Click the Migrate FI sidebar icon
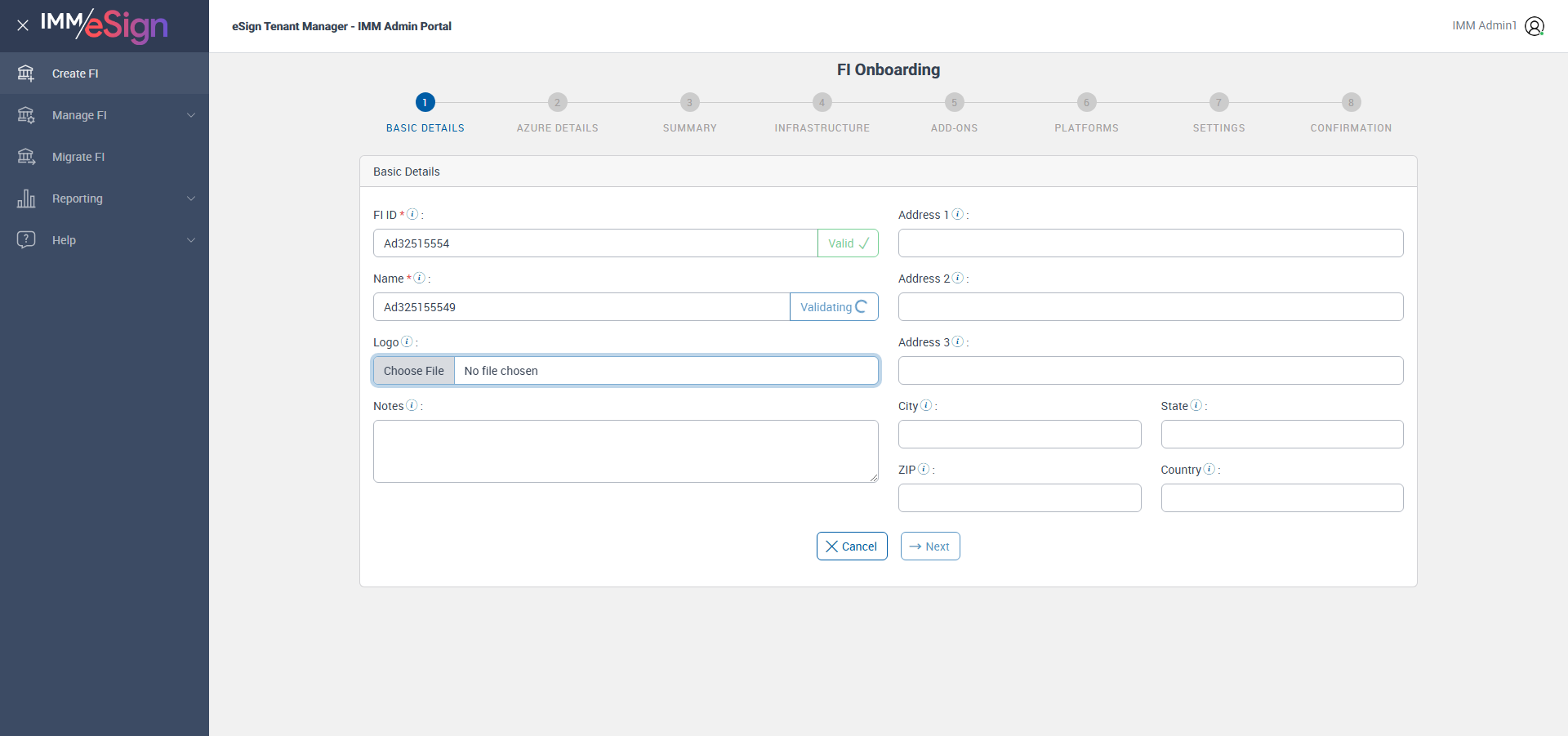The image size is (1568, 736). coord(26,157)
